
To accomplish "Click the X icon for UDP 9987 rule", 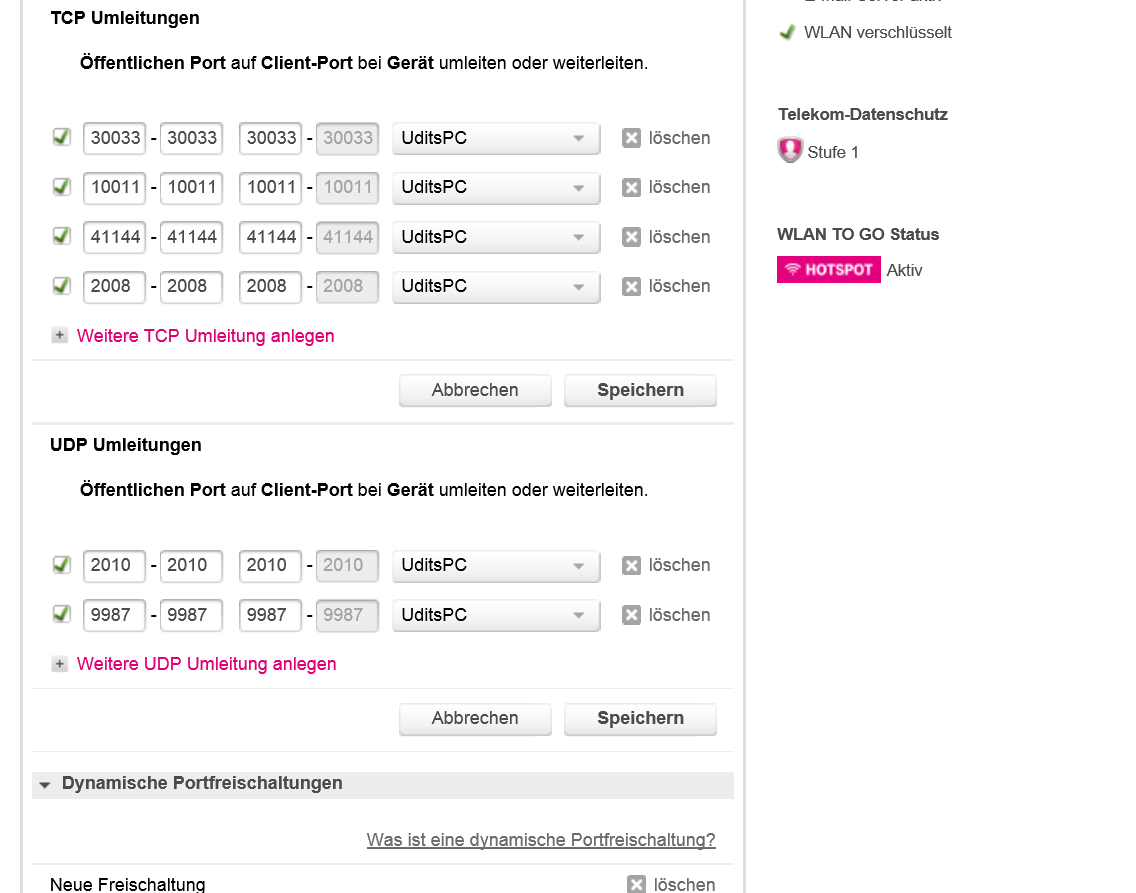I will 631,615.
